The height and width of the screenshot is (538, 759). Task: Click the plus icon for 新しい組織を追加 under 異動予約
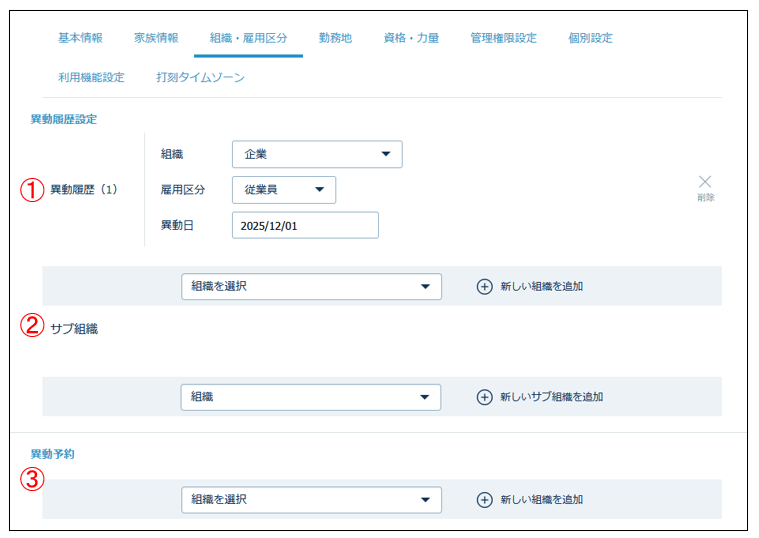pos(485,500)
